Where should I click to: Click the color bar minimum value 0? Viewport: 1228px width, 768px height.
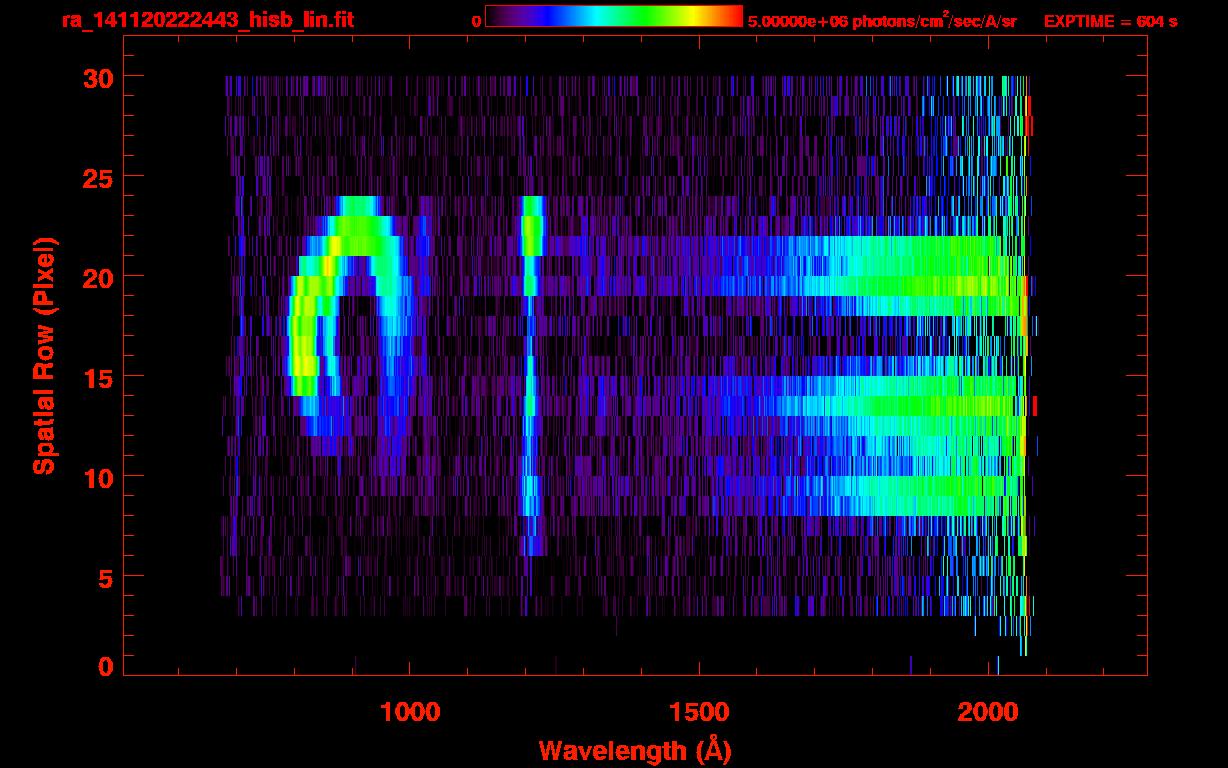[x=476, y=21]
